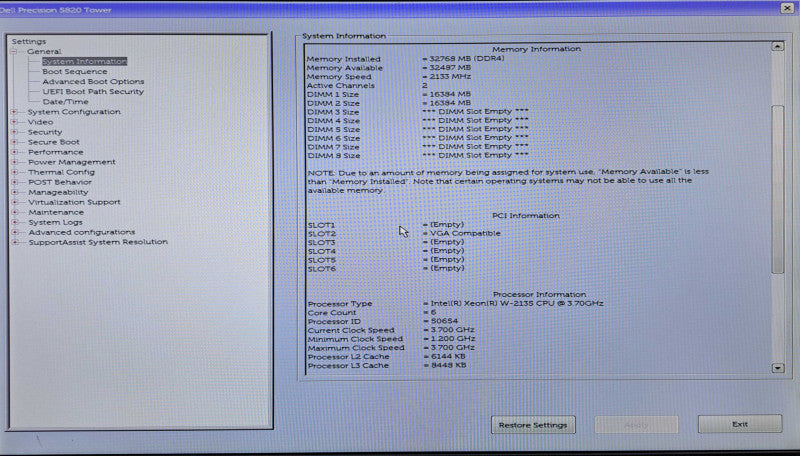Expand the Performance node
Viewport: 800px width, 456px height.
pos(14,152)
